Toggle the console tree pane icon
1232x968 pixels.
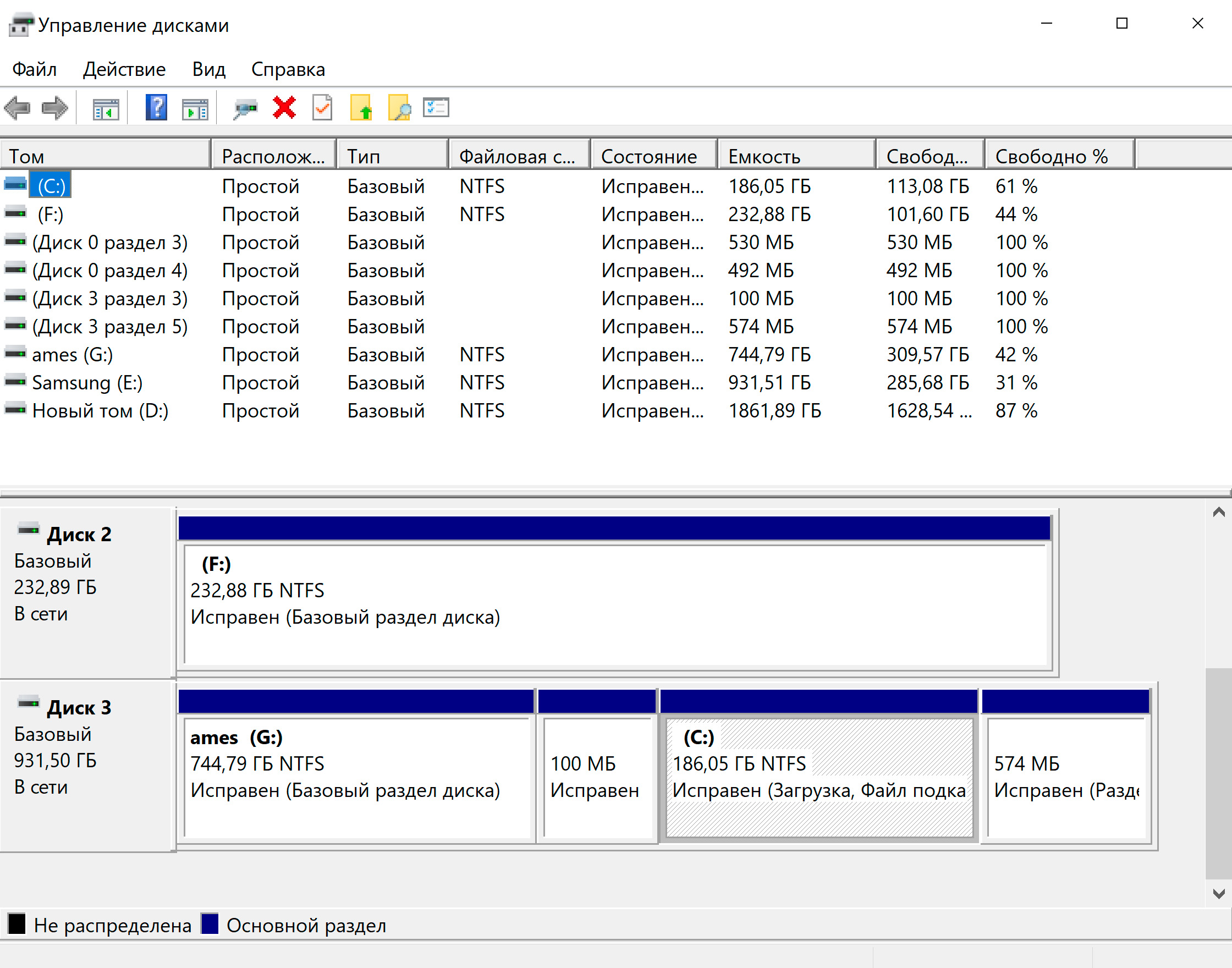[x=106, y=108]
